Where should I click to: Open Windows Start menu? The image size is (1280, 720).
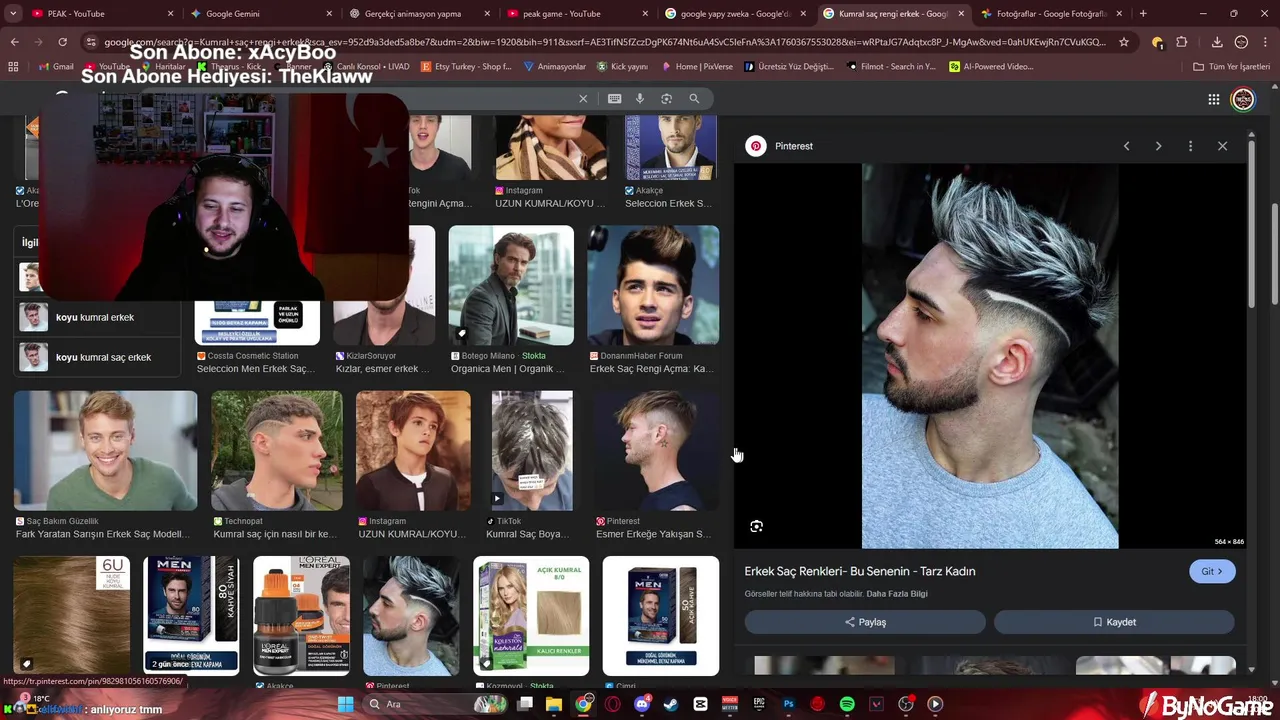point(345,704)
